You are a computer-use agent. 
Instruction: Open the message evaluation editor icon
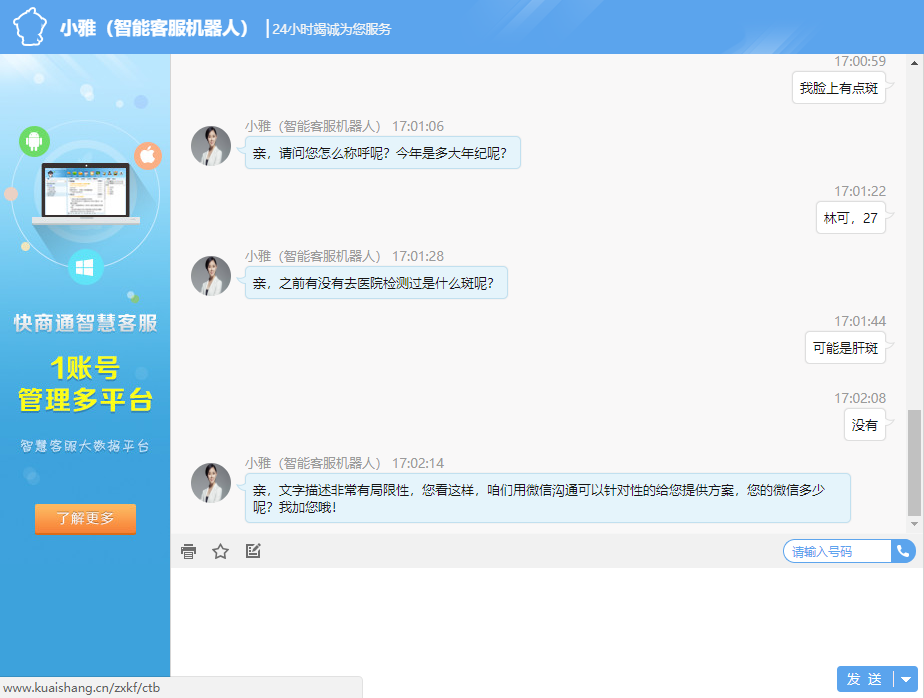click(x=252, y=551)
